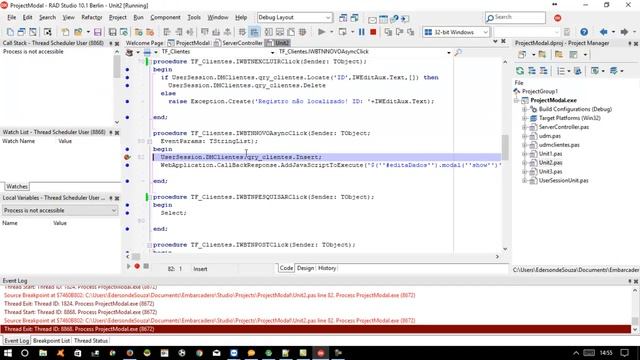Navigate back with the blue arrow
Viewport: 640px width, 360px height.
pos(603,32)
